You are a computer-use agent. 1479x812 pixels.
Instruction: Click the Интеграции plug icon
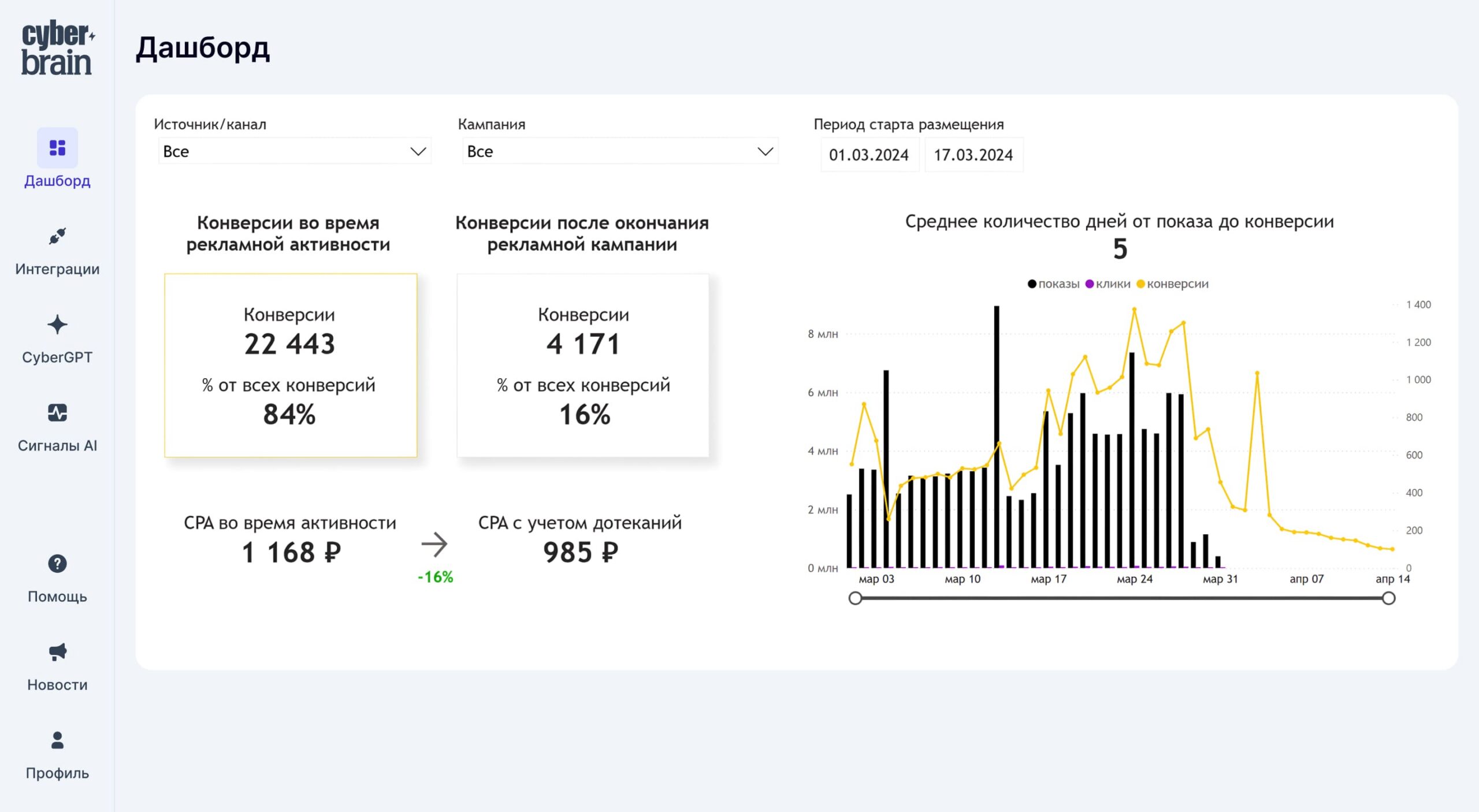[57, 236]
